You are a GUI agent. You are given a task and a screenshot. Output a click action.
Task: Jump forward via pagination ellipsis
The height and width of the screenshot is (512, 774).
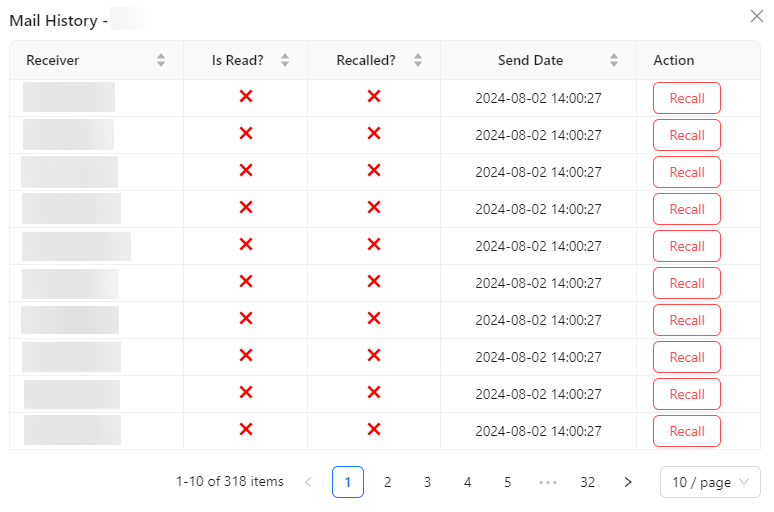tap(547, 482)
